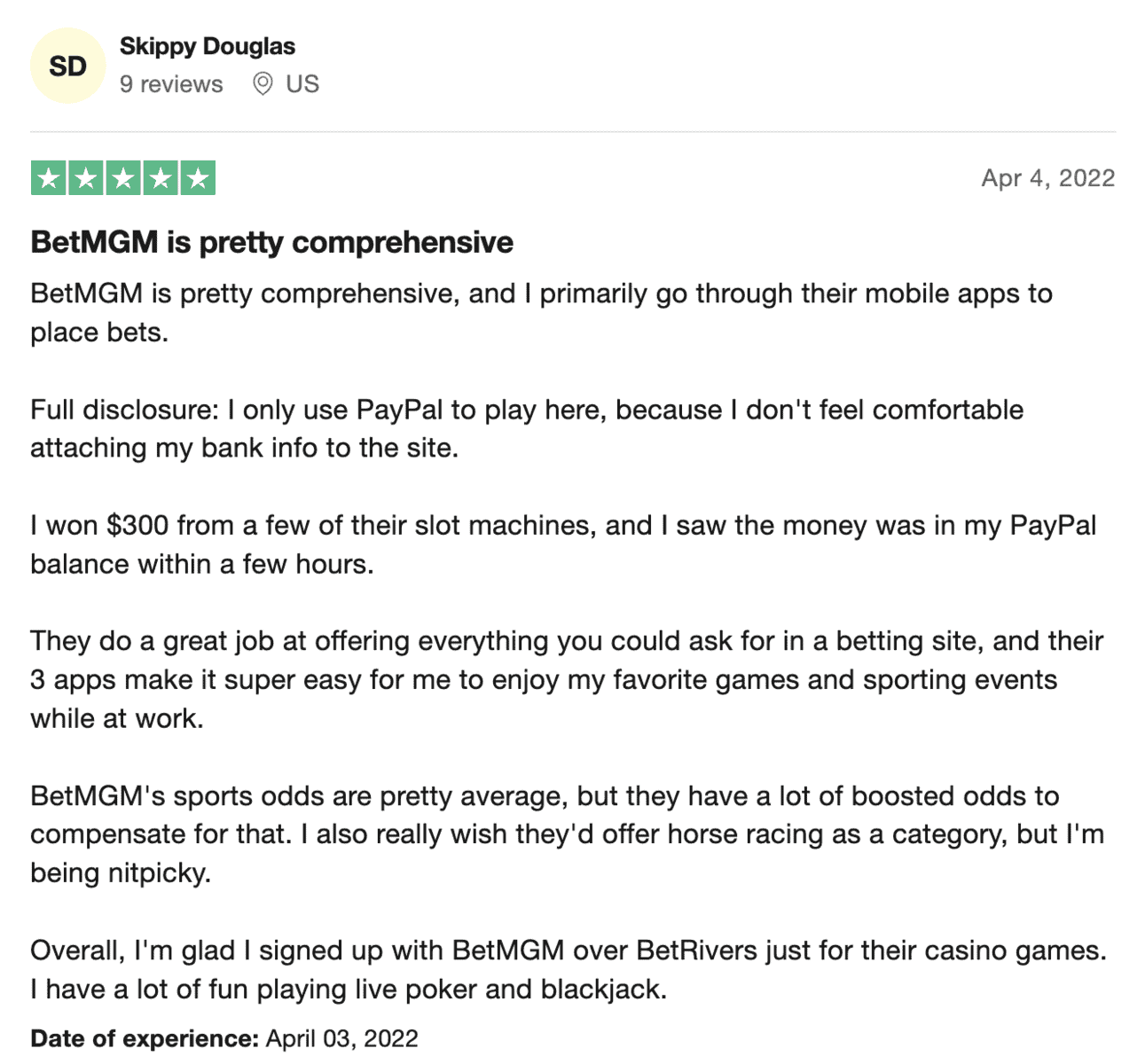Open Skippy Douglas reviewer profile name
1145x1064 pixels.
click(x=208, y=46)
